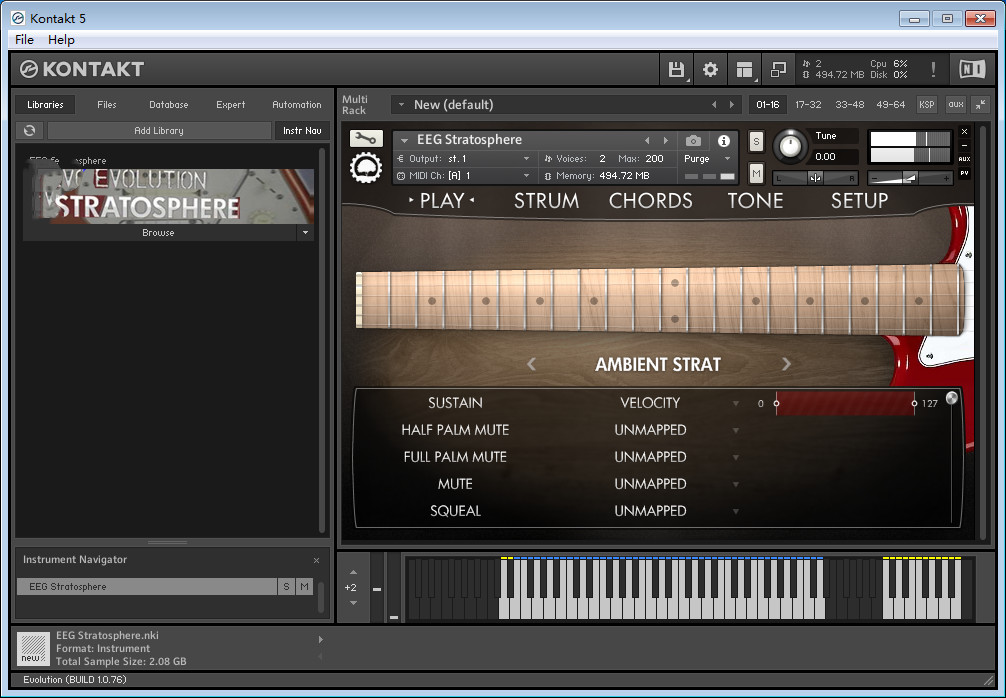Open the MIDI Ch dropdown
This screenshot has height=698, width=1006.
(527, 176)
